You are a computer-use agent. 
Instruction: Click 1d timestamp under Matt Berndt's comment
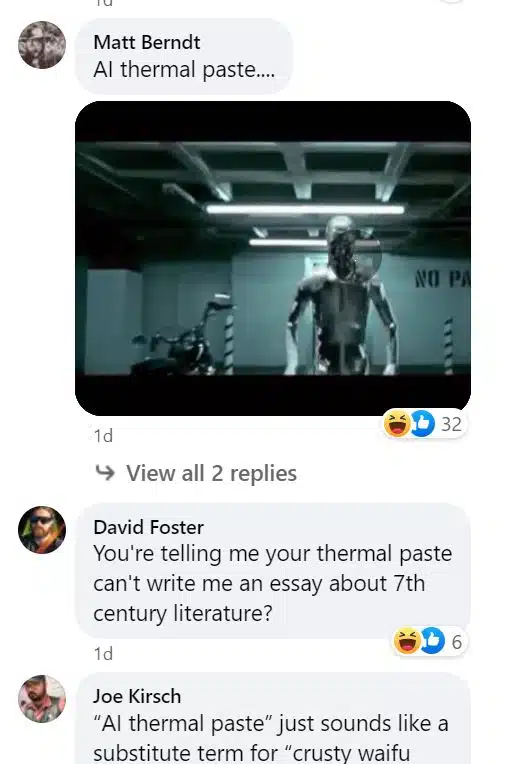point(103,436)
